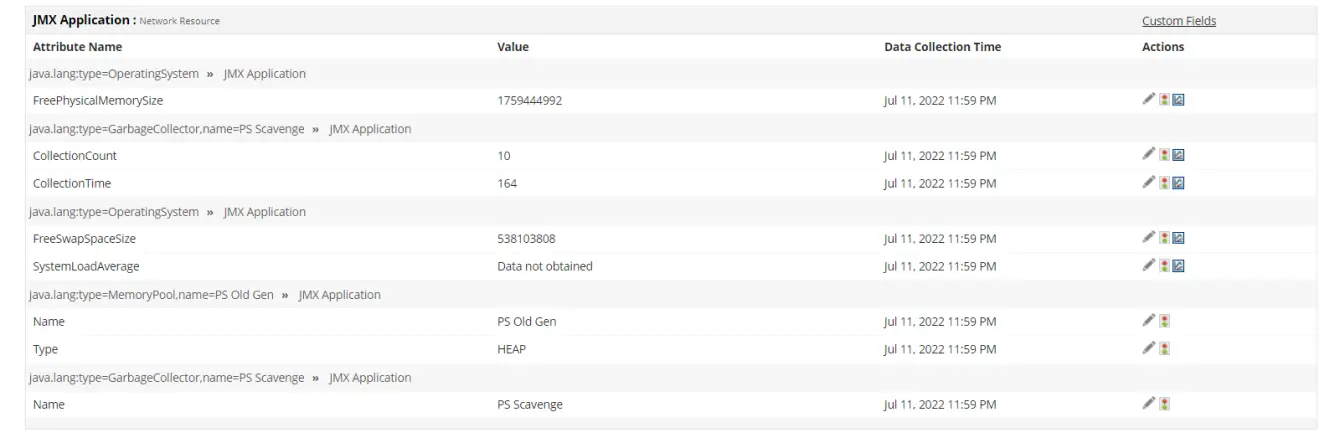View the SystemLoadAverage report graph

click(x=1178, y=266)
